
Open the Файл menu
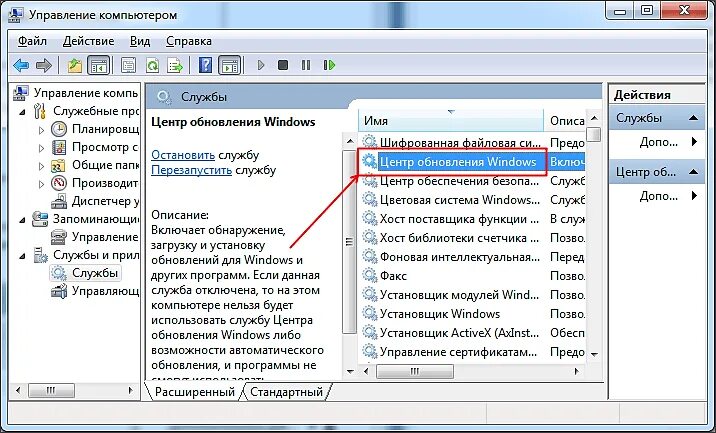pyautogui.click(x=32, y=41)
